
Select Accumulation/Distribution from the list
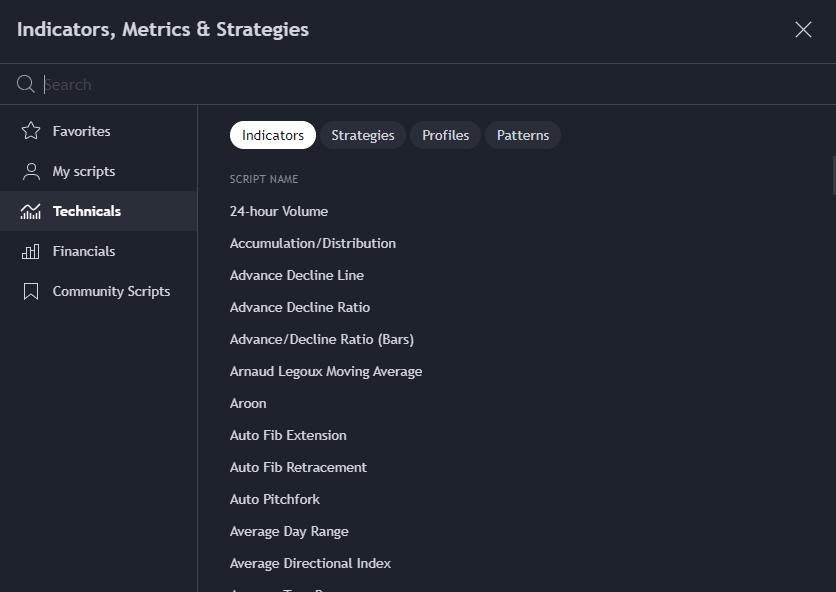point(313,243)
